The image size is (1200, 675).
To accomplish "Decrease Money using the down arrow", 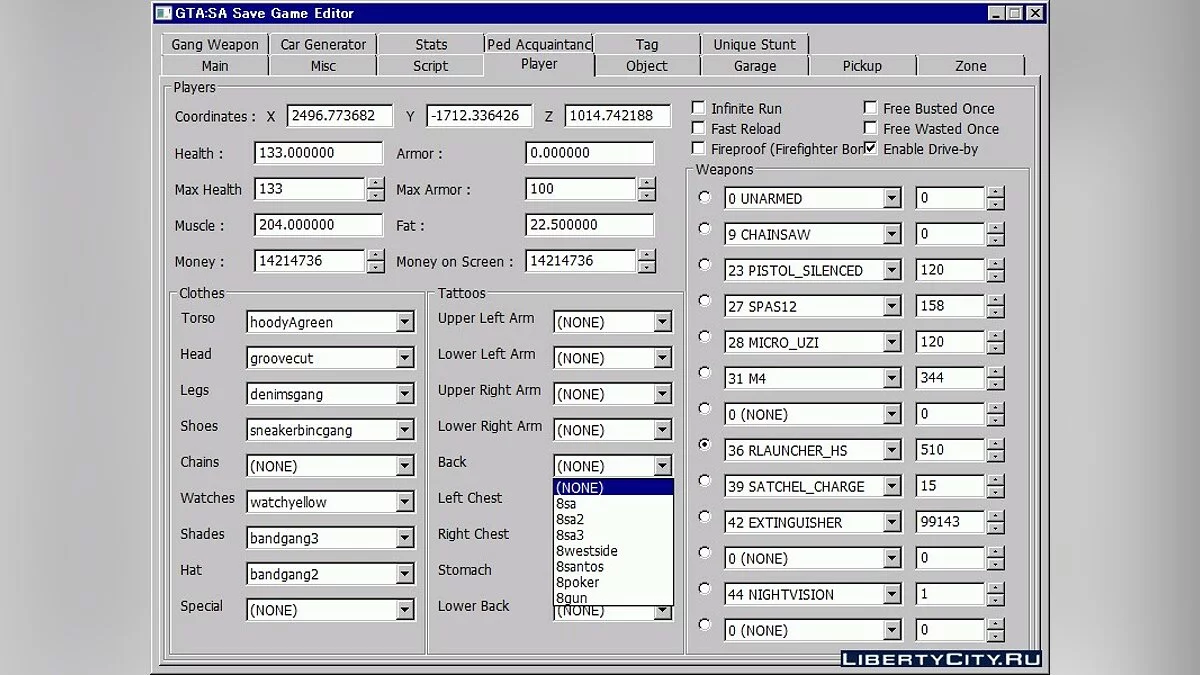I will point(374,266).
